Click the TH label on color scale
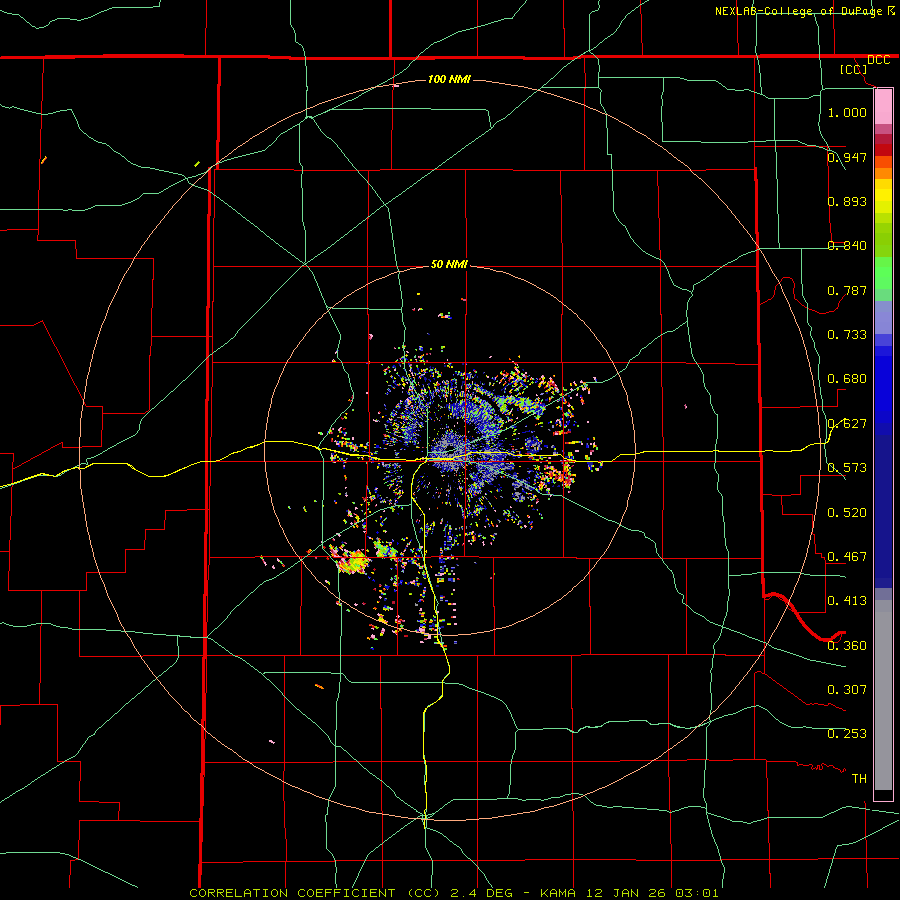900x900 pixels. point(859,779)
